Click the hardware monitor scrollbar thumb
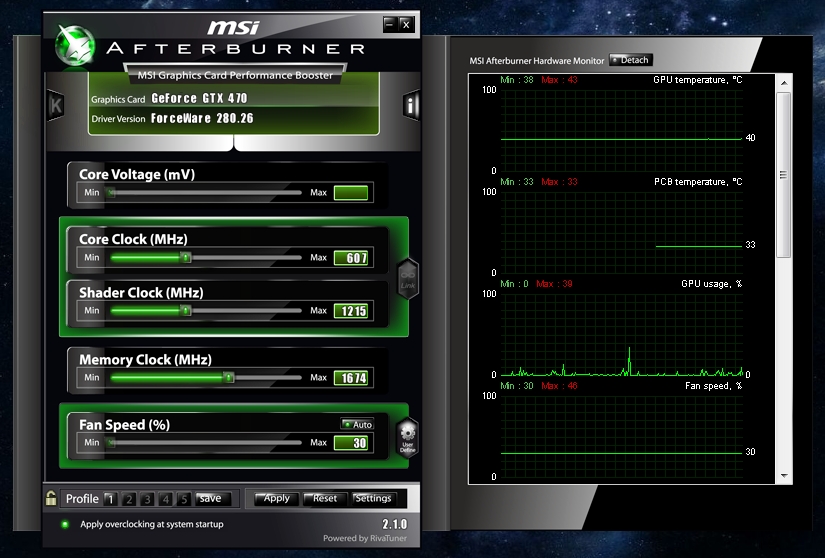825x558 pixels. [x=784, y=175]
